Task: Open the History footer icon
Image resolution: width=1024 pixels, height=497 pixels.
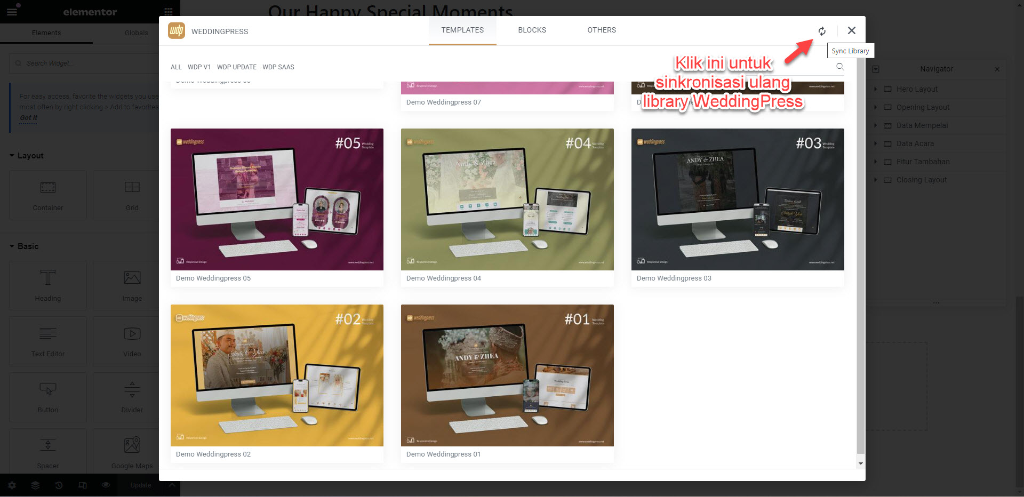Action: point(59,485)
